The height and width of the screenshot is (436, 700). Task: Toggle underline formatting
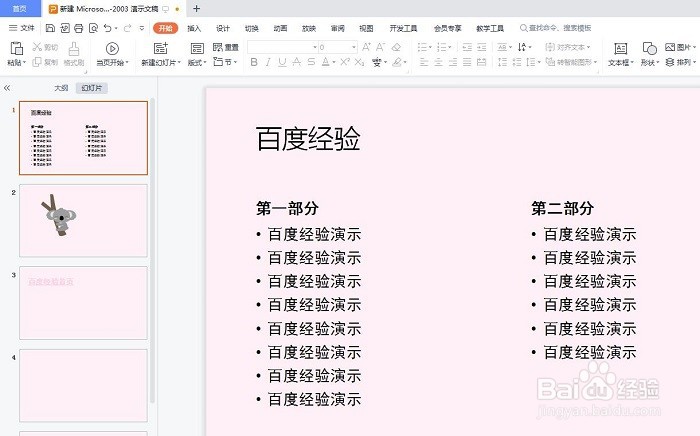282,62
